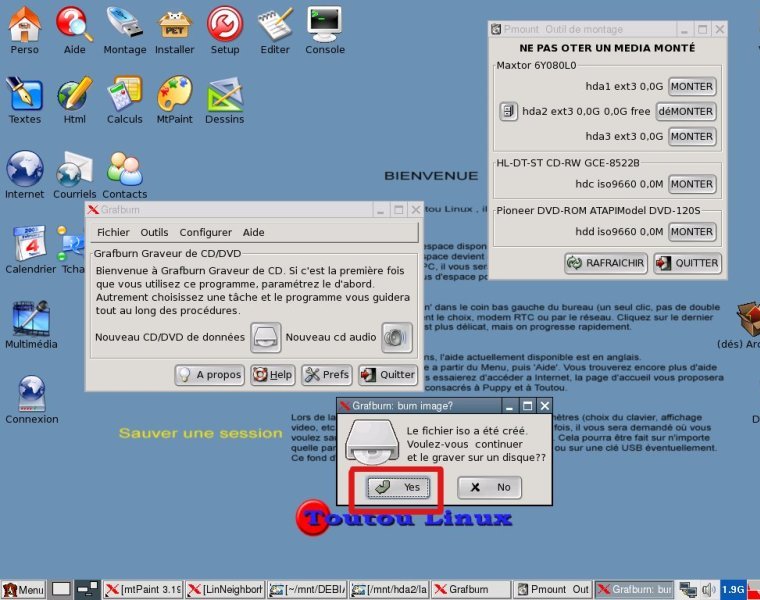The height and width of the screenshot is (600, 760).
Task: Open the Fichier menu in Grafburn
Action: point(113,232)
